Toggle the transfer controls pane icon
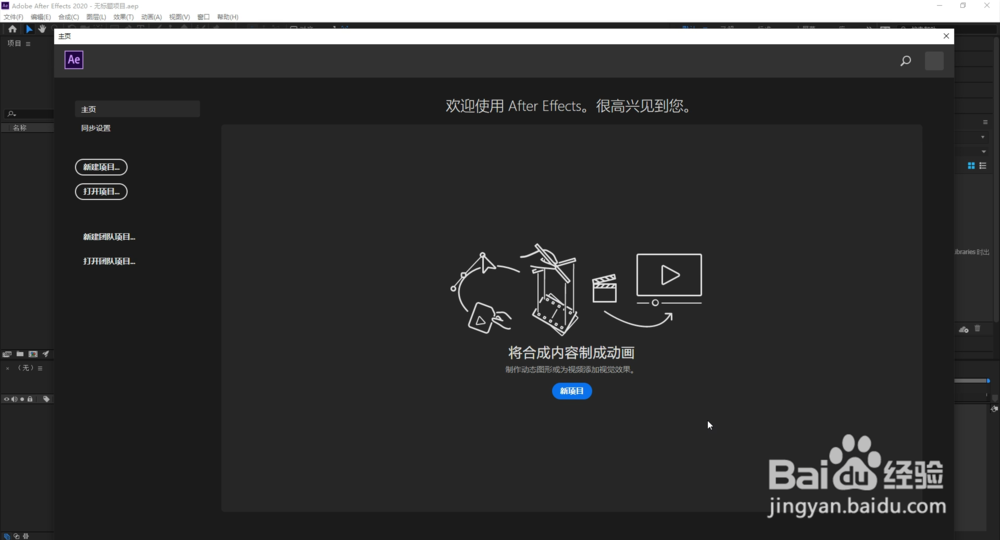Image resolution: width=1000 pixels, height=540 pixels. point(17,536)
